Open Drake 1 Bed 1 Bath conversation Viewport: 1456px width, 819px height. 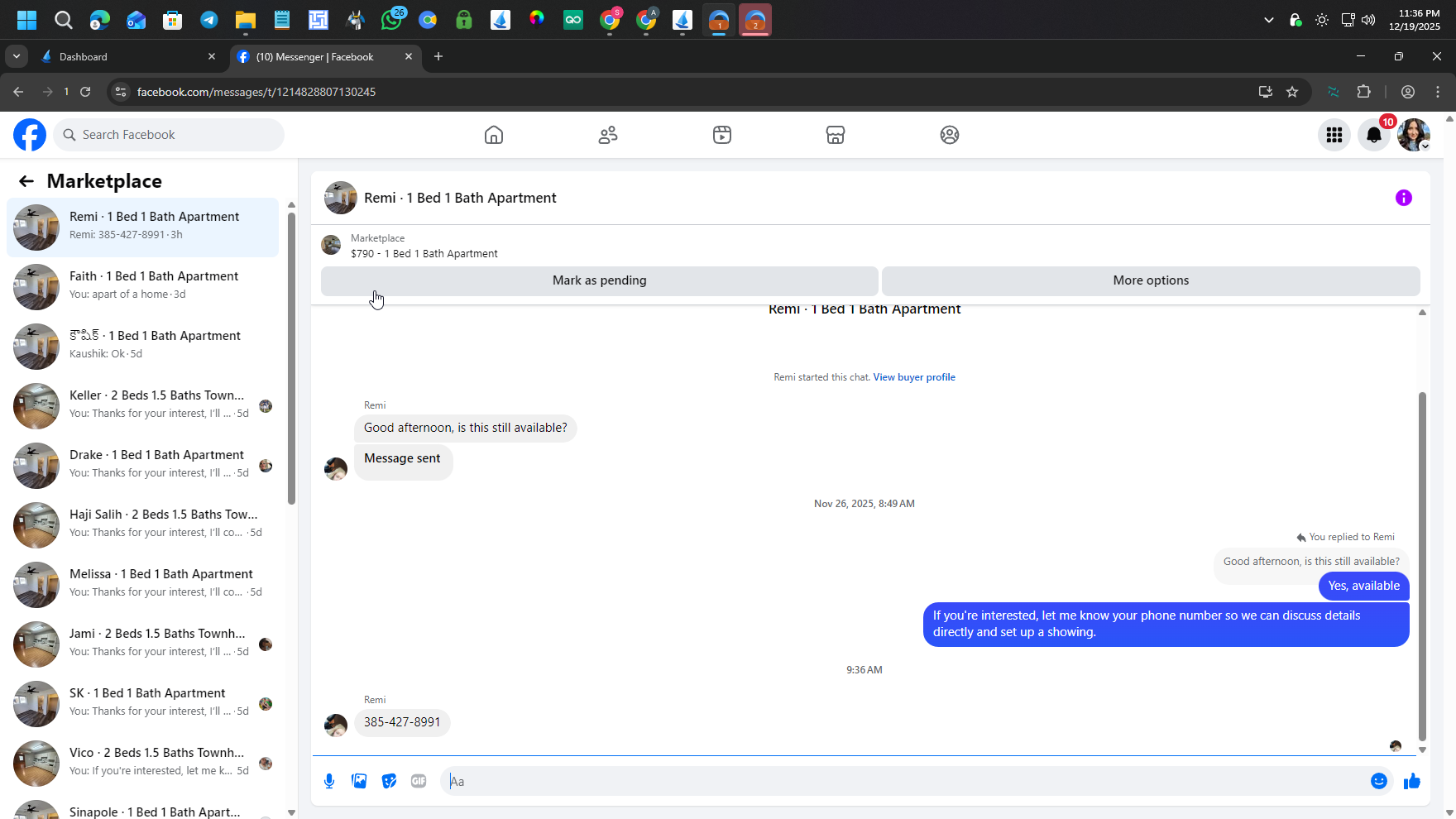142,466
